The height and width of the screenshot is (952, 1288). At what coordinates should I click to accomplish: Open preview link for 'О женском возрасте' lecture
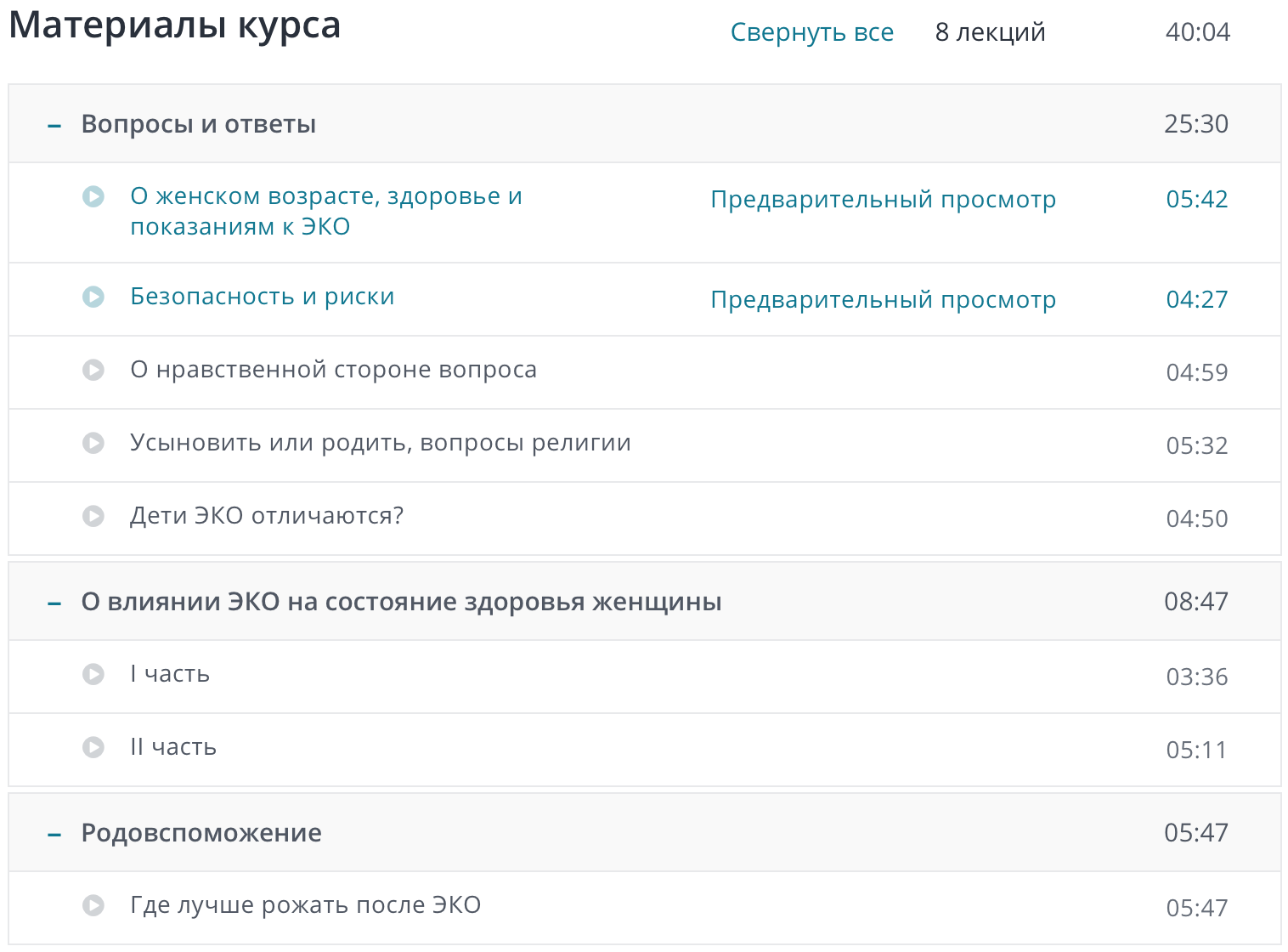883,200
